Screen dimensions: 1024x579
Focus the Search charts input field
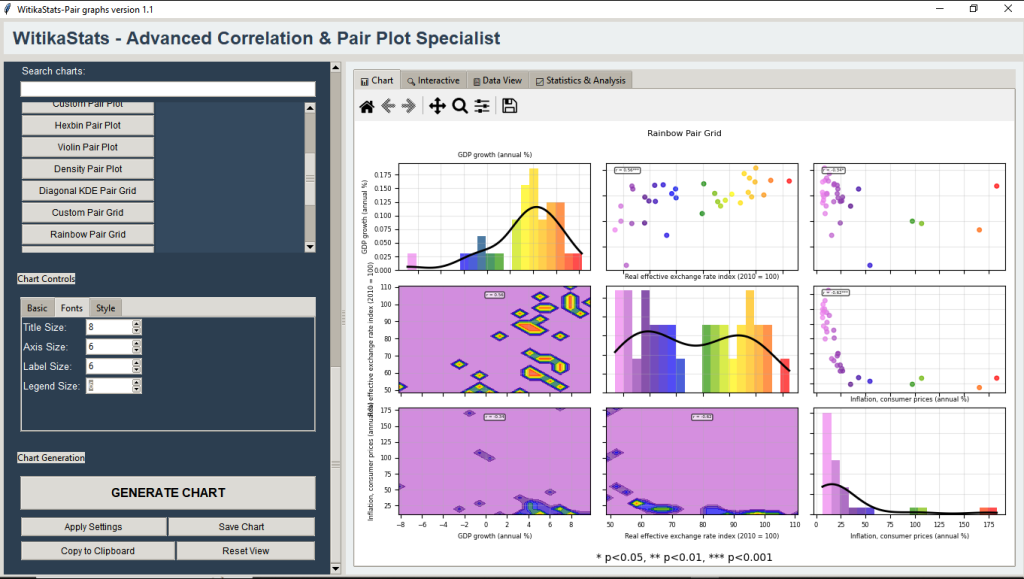point(168,89)
